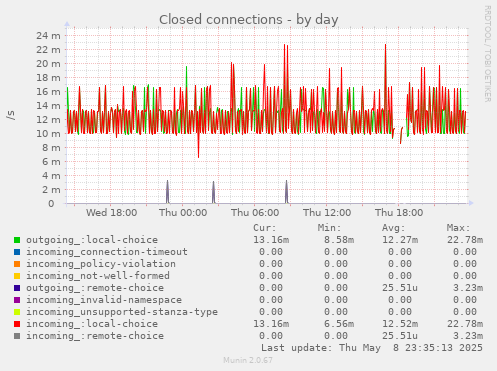Click the Min value 8.58m

[339, 240]
